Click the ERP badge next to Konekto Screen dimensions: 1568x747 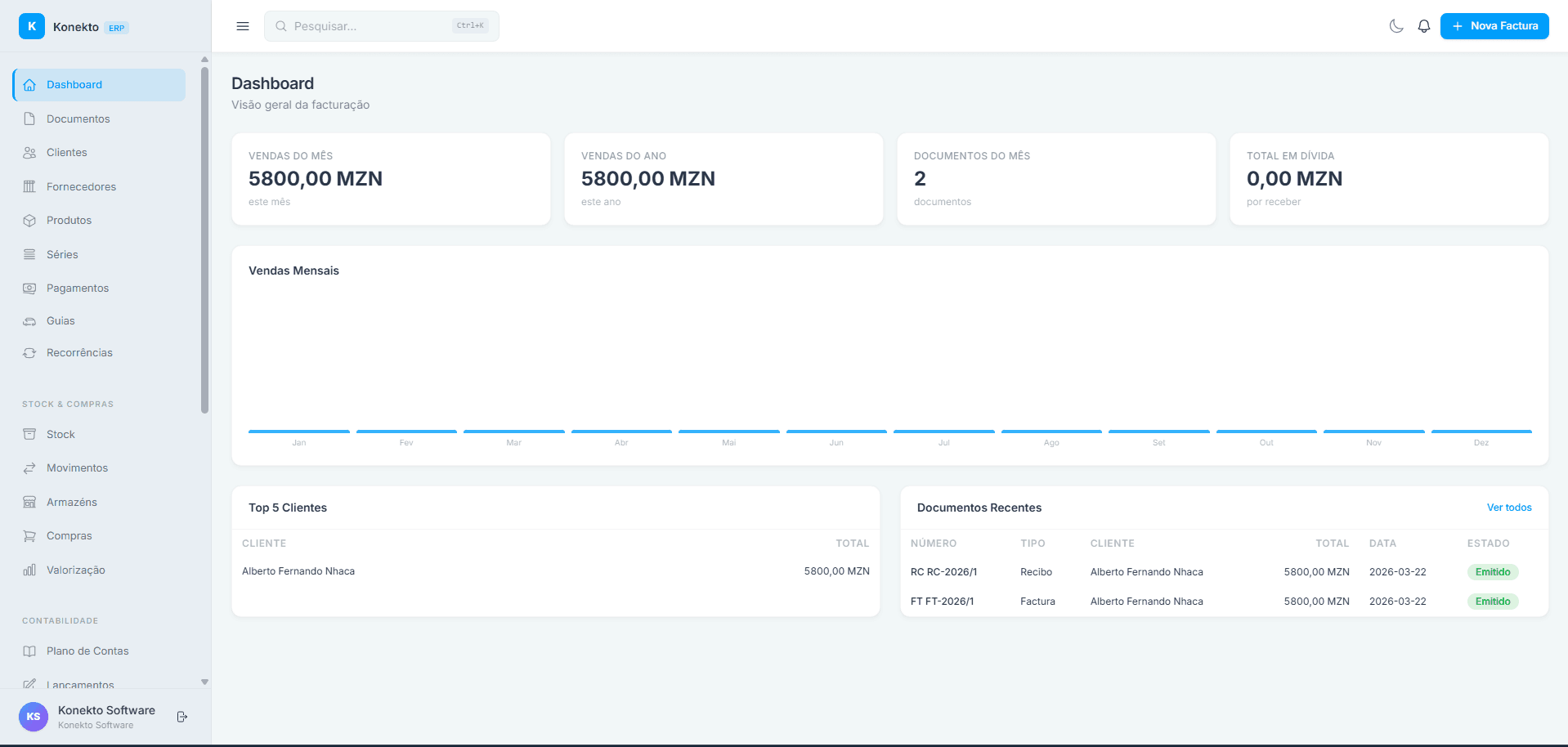(x=117, y=28)
